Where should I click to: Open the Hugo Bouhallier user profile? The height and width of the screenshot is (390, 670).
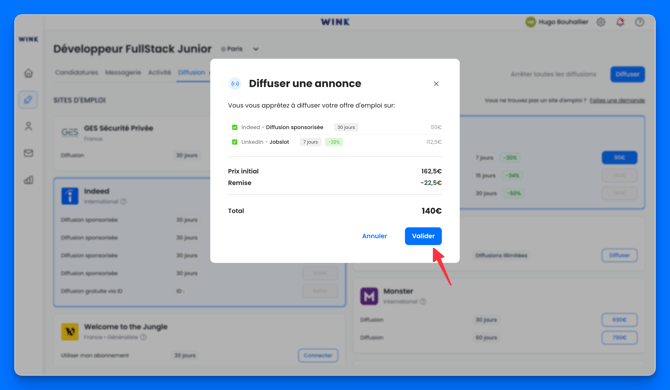557,22
